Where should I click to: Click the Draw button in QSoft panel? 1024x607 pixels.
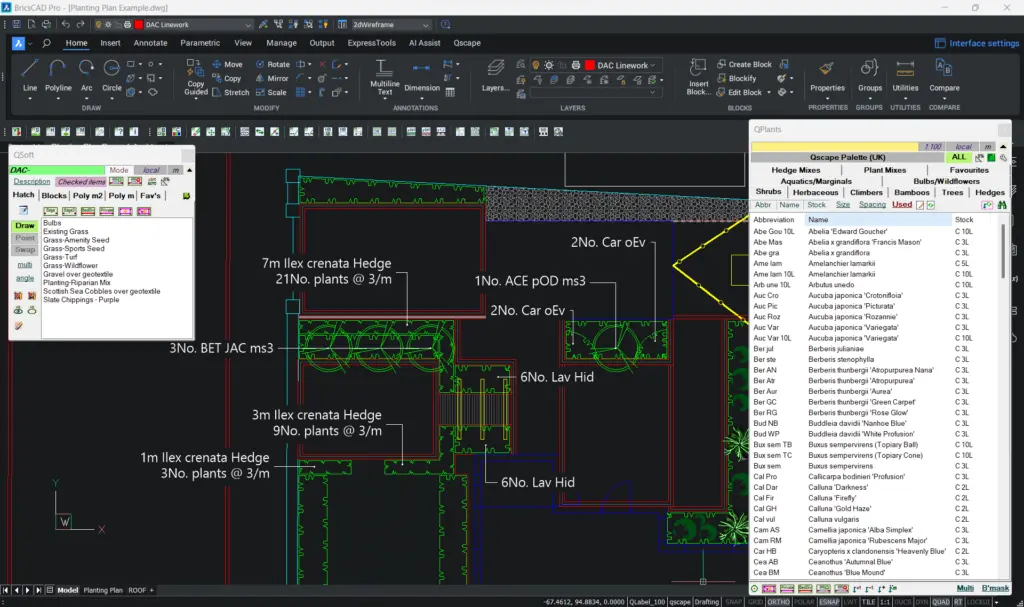[24, 226]
